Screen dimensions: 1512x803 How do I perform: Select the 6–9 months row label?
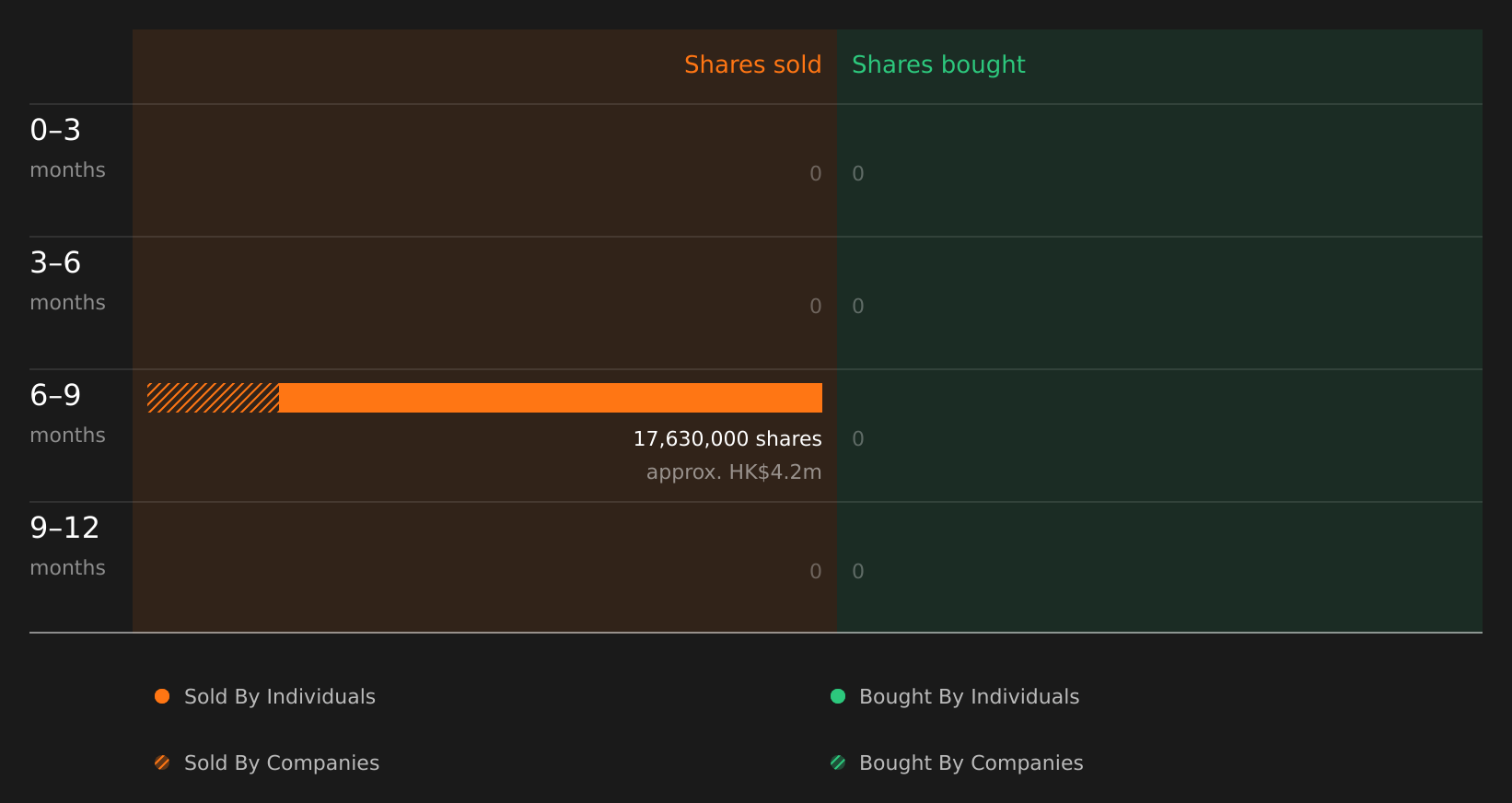(x=67, y=414)
